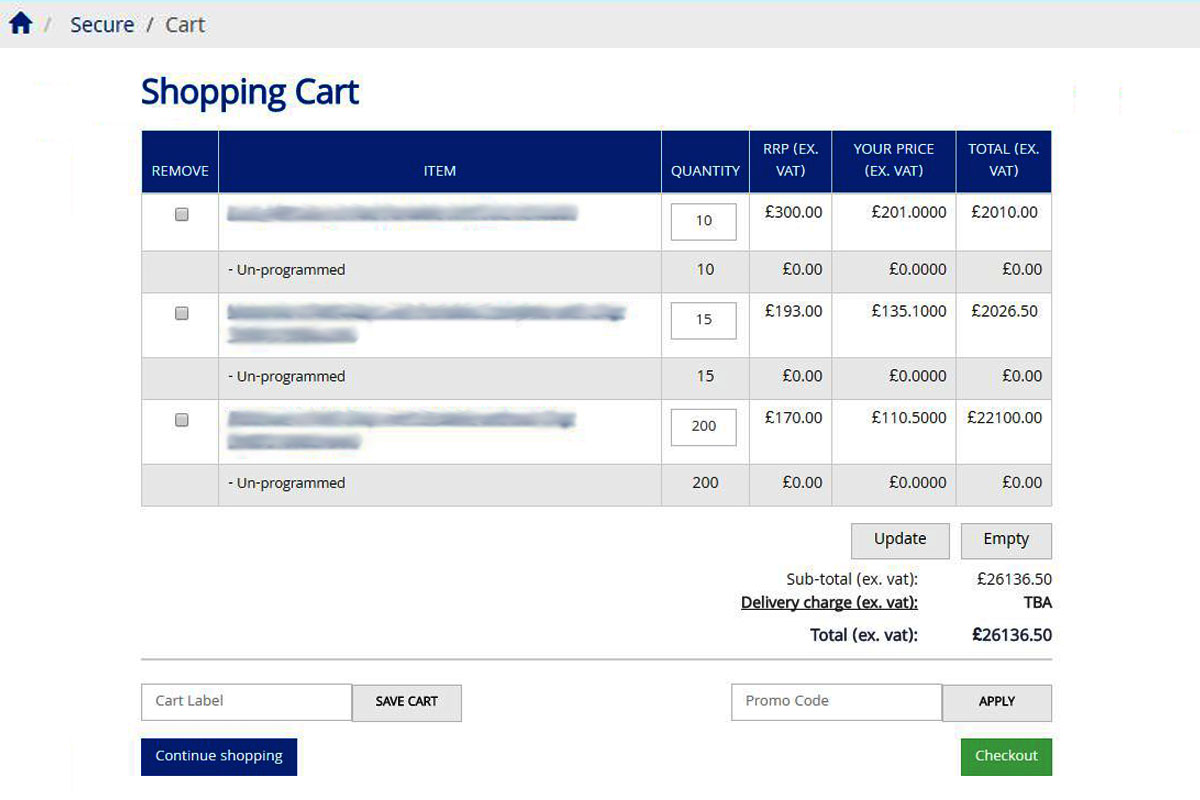Image resolution: width=1200 pixels, height=800 pixels.
Task: Tick the remove checkbox for the £170.00 item
Action: click(x=182, y=420)
